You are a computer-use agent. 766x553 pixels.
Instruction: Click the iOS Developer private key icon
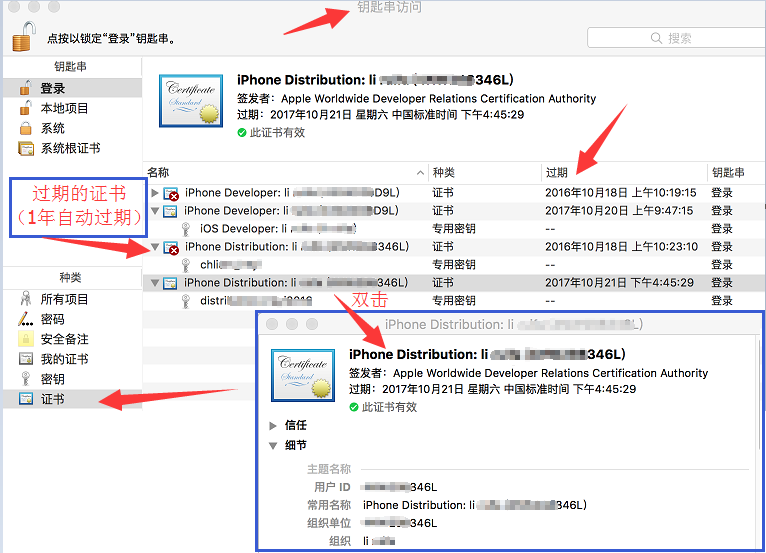pyautogui.click(x=186, y=229)
